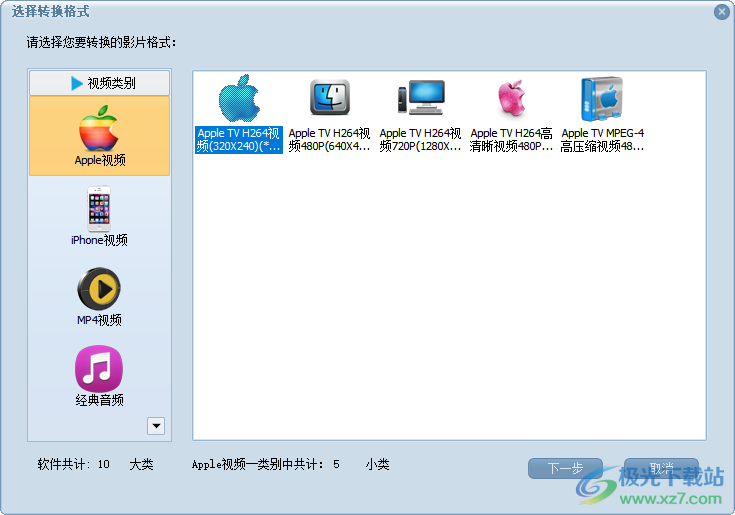Select the iPhone视频 label text
The width and height of the screenshot is (735, 515).
[99, 240]
